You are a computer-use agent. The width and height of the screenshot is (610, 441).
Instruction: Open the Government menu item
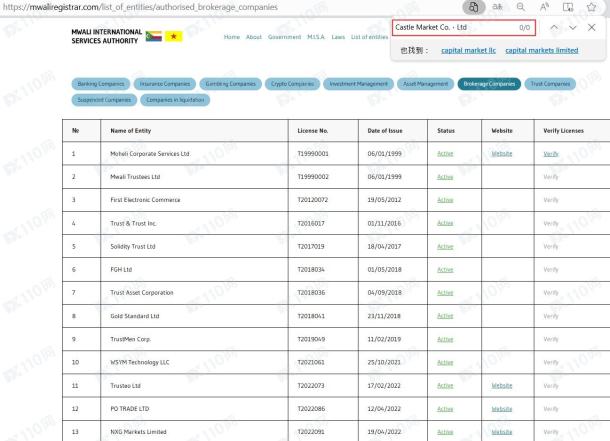point(284,37)
